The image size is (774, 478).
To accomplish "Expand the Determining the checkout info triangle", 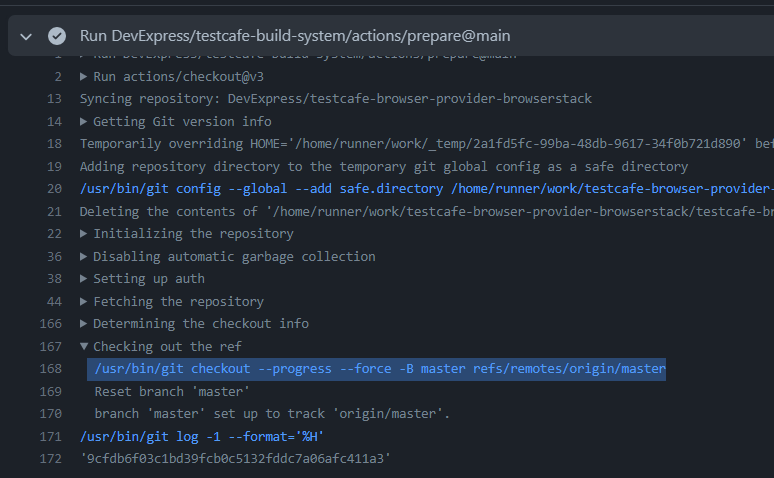I will [x=83, y=323].
